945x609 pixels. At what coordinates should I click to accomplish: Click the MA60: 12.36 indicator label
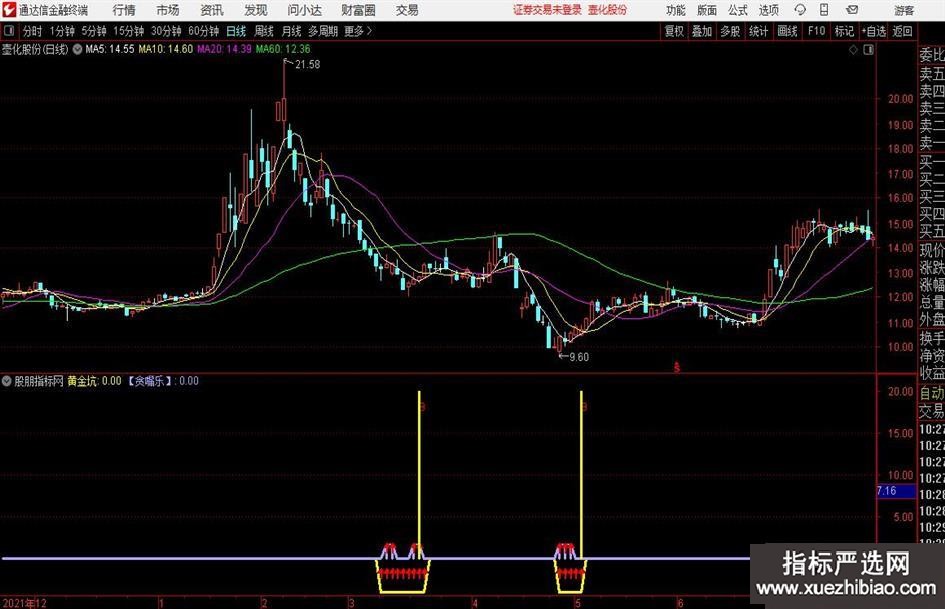(x=283, y=49)
